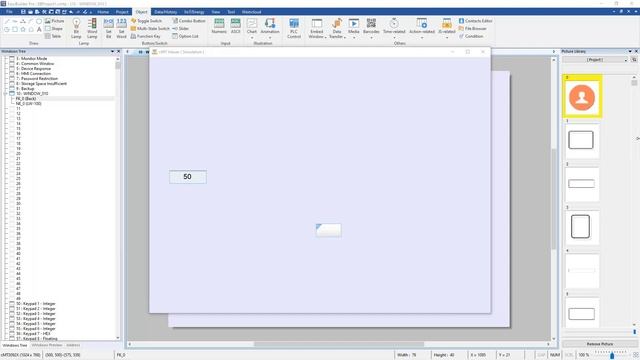Image resolution: width=640 pixels, height=360 pixels.
Task: Select the line drawing tool
Action: click(7, 21)
